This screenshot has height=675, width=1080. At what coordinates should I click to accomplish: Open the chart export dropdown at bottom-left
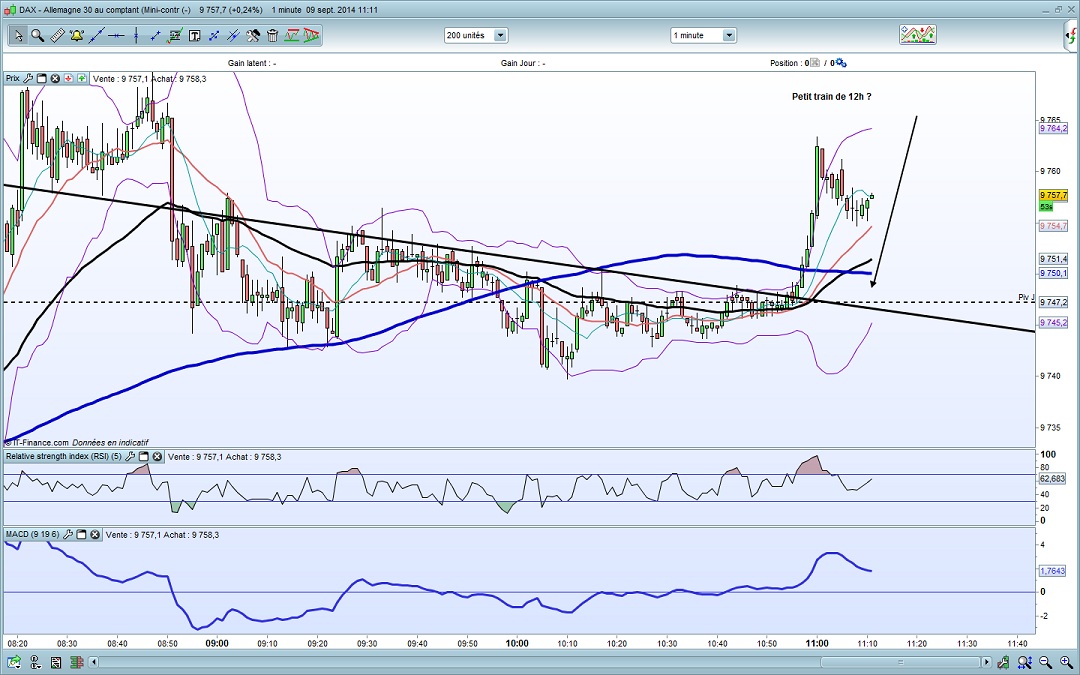[x=14, y=663]
